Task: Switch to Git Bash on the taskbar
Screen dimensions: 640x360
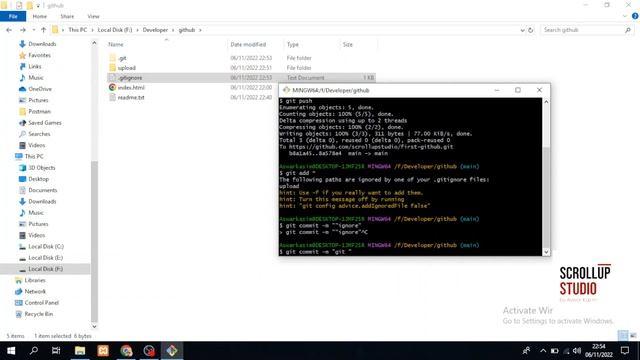Action: click(172, 351)
